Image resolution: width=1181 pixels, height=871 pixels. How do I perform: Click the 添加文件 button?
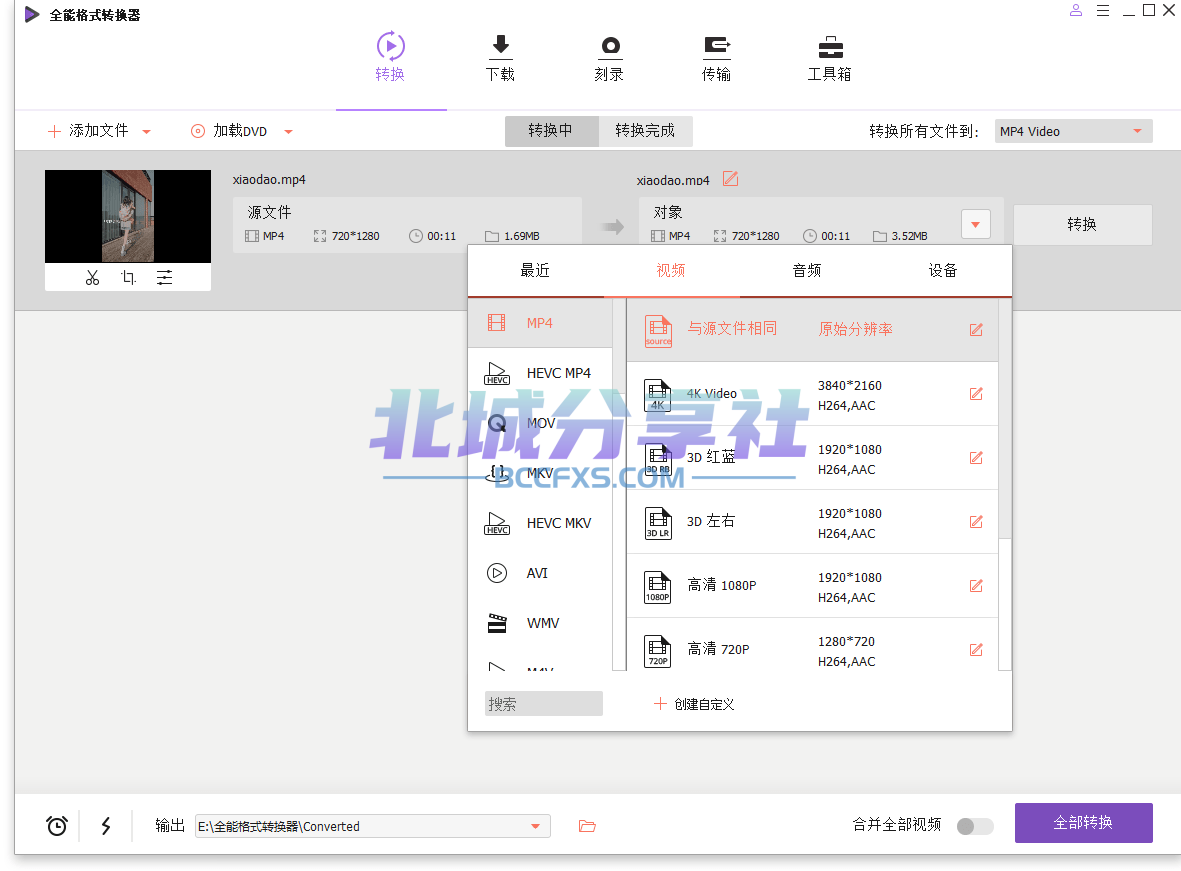tap(88, 130)
